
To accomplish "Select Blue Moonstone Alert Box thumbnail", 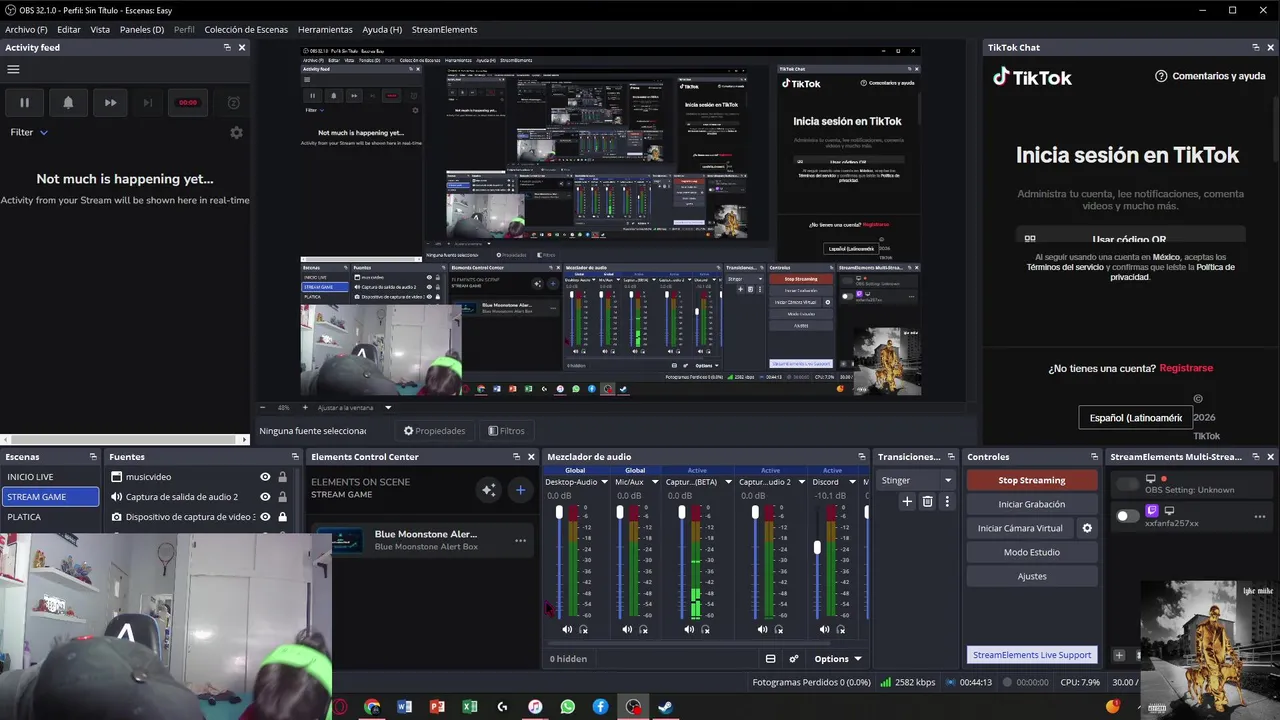I will click(x=346, y=541).
